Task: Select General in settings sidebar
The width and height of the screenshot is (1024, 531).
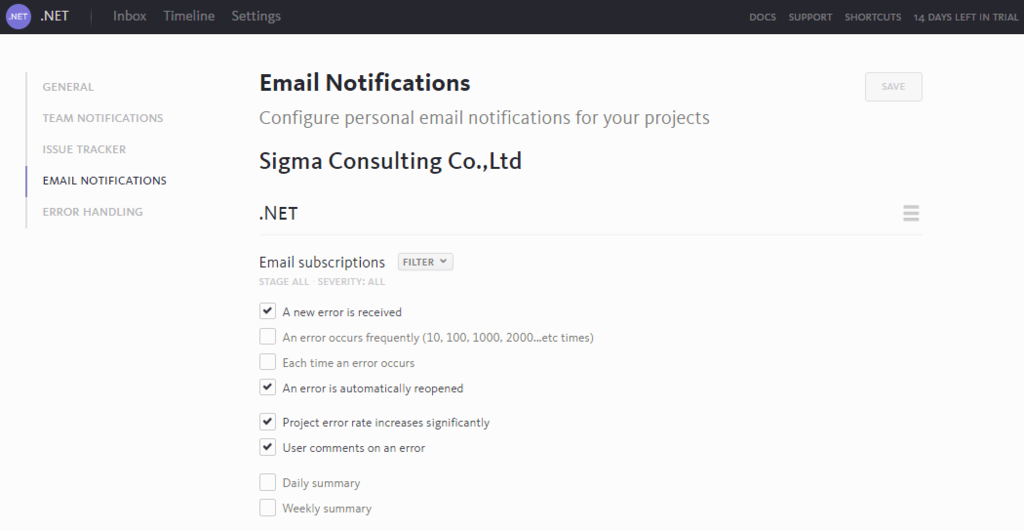Action: (68, 87)
